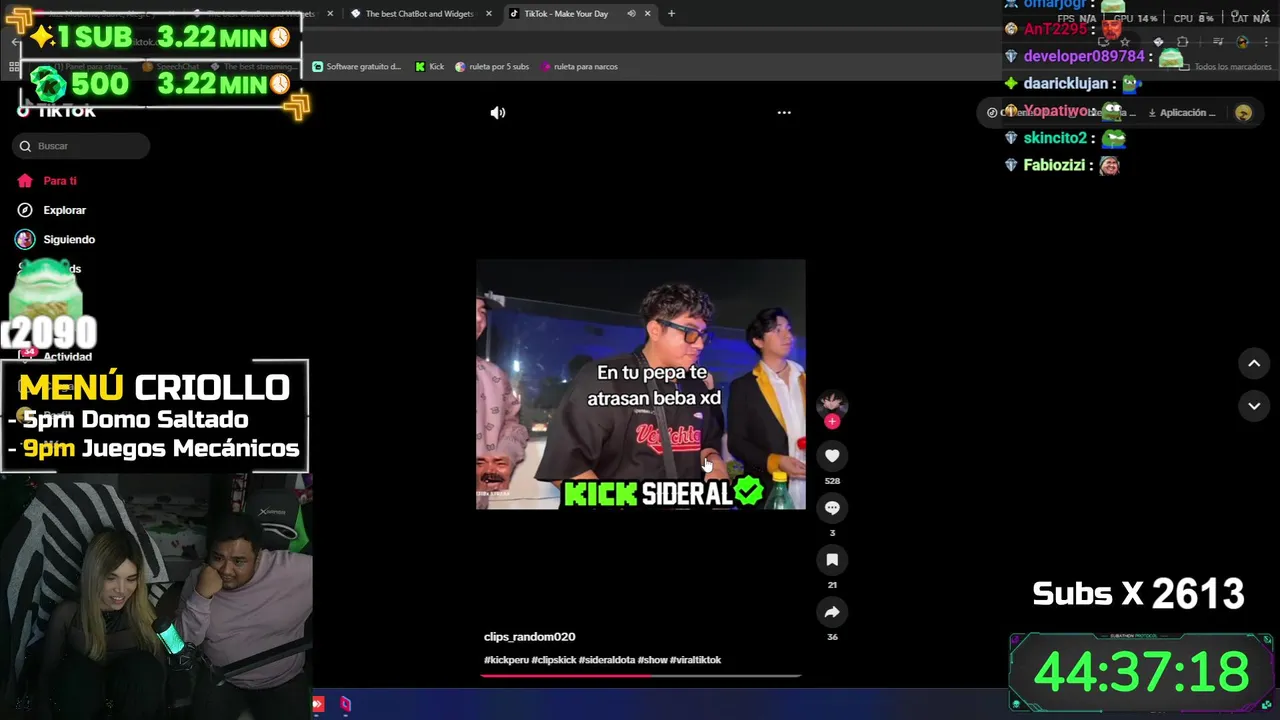1280x720 pixels.
Task: Click the TikTok logo in sidebar
Action: pos(56,111)
